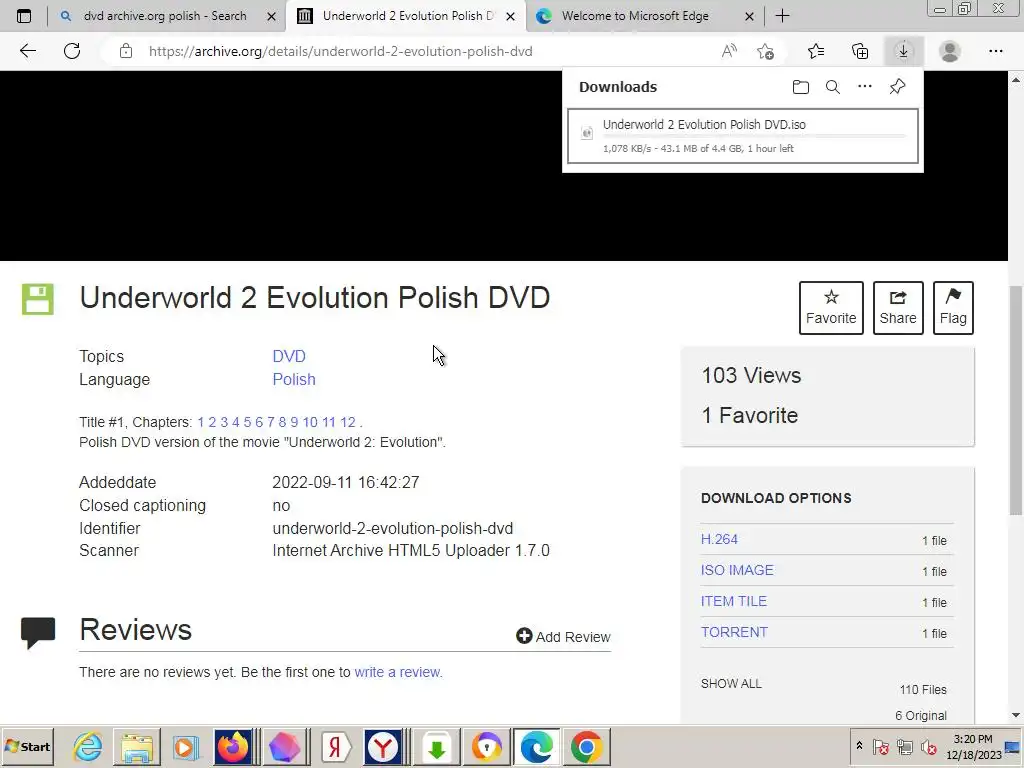Switch to dvd archive.org polish Search tab

165,16
